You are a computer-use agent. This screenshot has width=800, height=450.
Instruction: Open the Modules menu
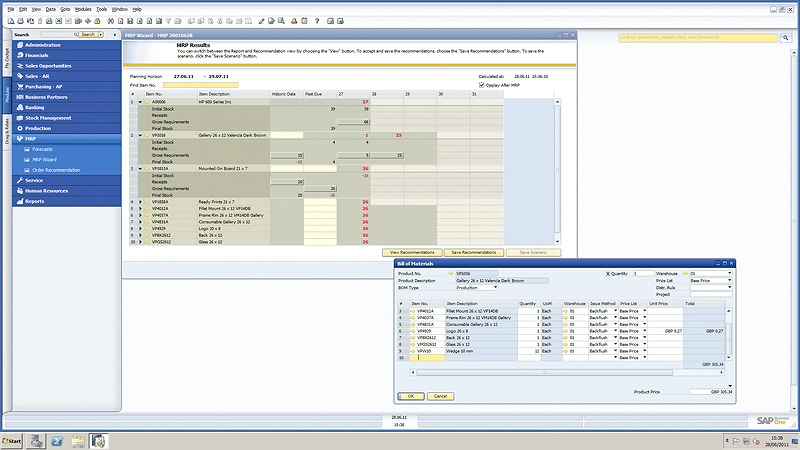(x=83, y=9)
